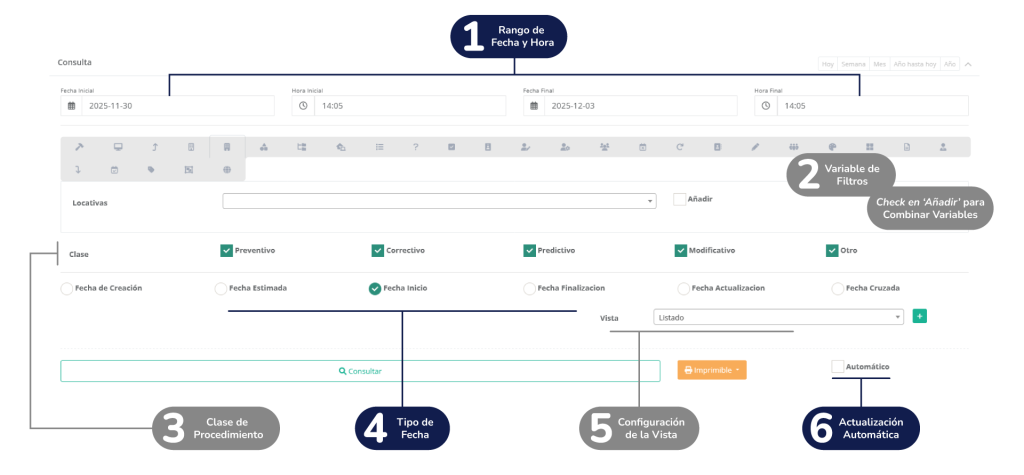Click the Fecha Inicial date field

click(177, 106)
